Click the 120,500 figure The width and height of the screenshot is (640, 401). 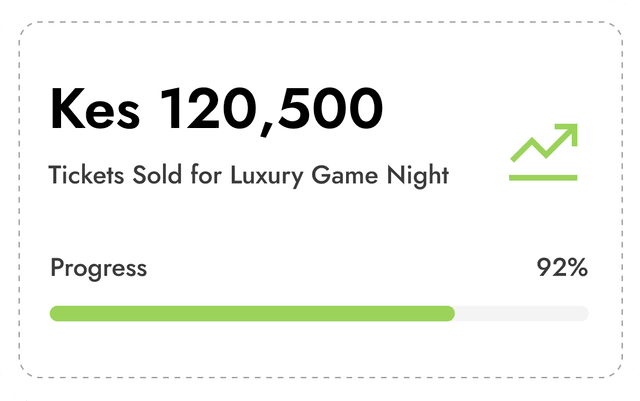(x=272, y=110)
